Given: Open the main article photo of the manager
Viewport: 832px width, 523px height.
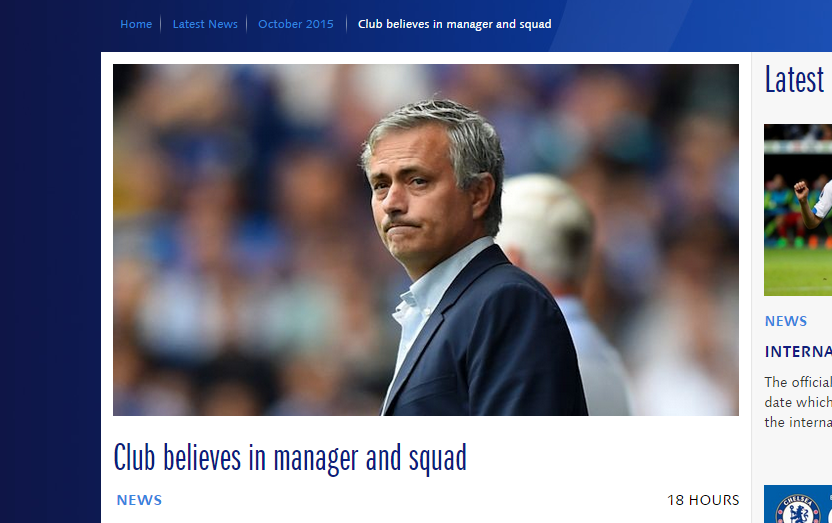Looking at the screenshot, I should point(426,240).
